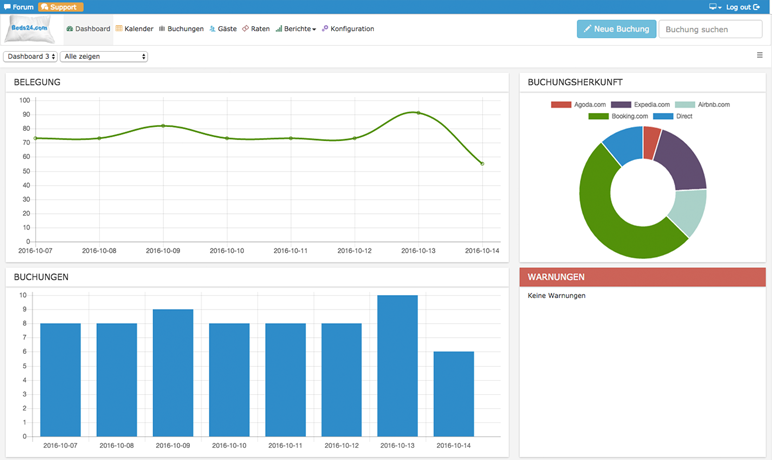Click the Berichte bar chart icon
This screenshot has width=772, height=460.
(x=279, y=29)
